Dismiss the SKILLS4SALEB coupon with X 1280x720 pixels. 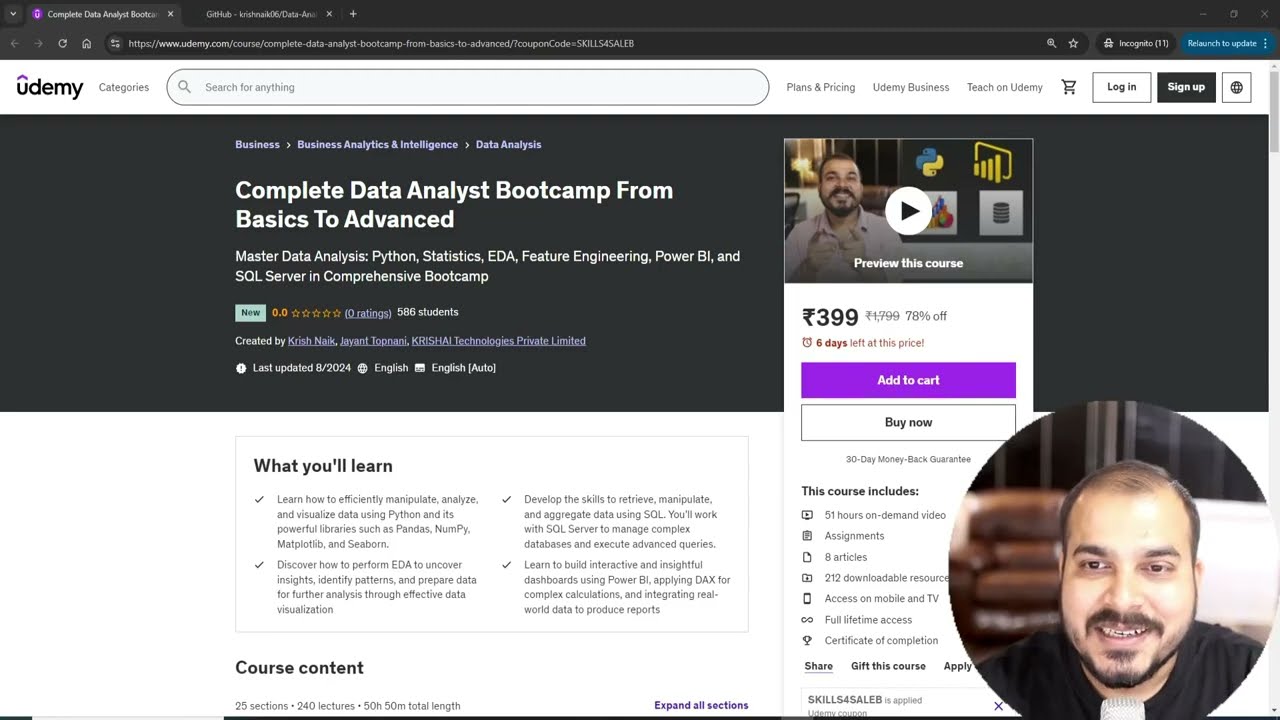[998, 706]
